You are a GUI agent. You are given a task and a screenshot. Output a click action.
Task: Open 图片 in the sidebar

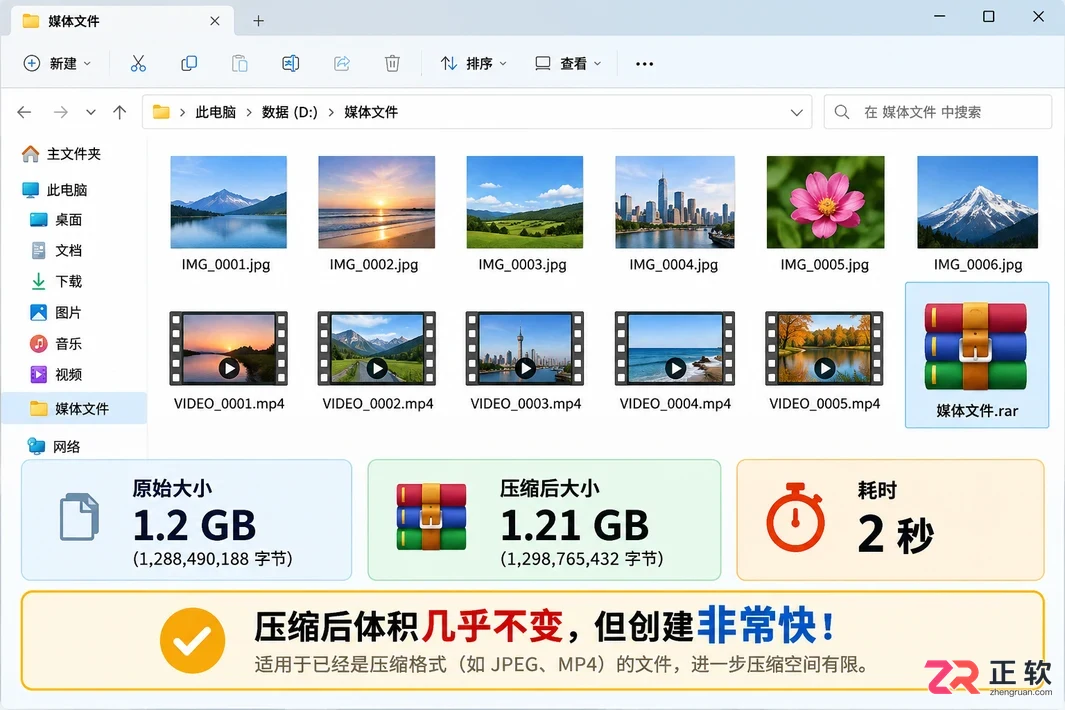[x=56, y=313]
